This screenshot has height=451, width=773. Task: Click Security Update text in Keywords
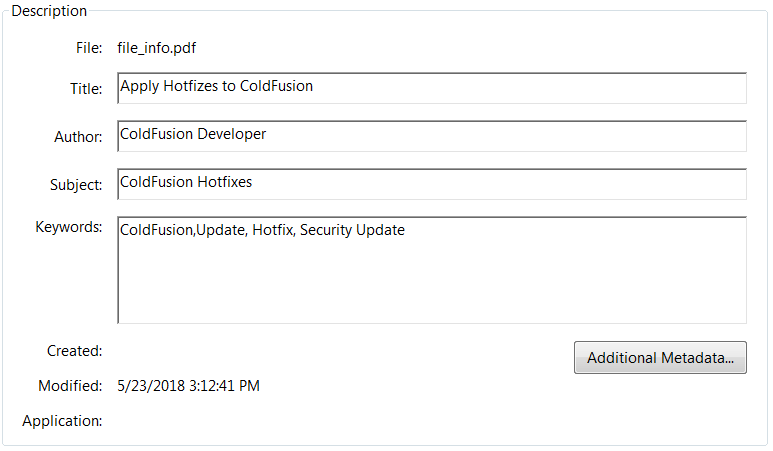(x=352, y=230)
